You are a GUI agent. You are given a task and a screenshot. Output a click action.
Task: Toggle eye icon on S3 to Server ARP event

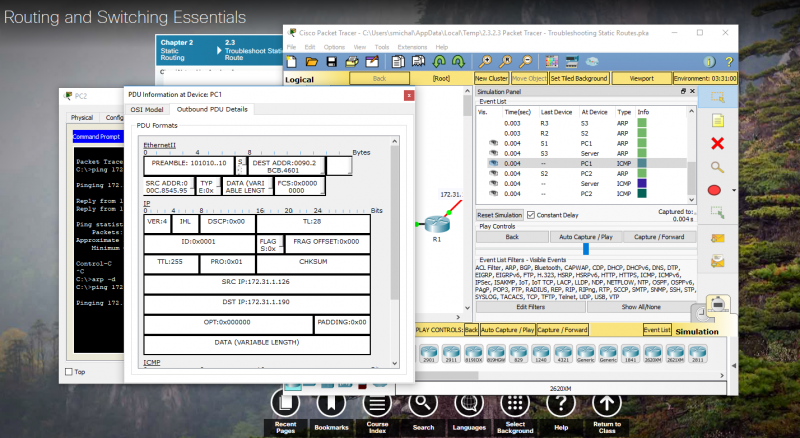point(493,153)
